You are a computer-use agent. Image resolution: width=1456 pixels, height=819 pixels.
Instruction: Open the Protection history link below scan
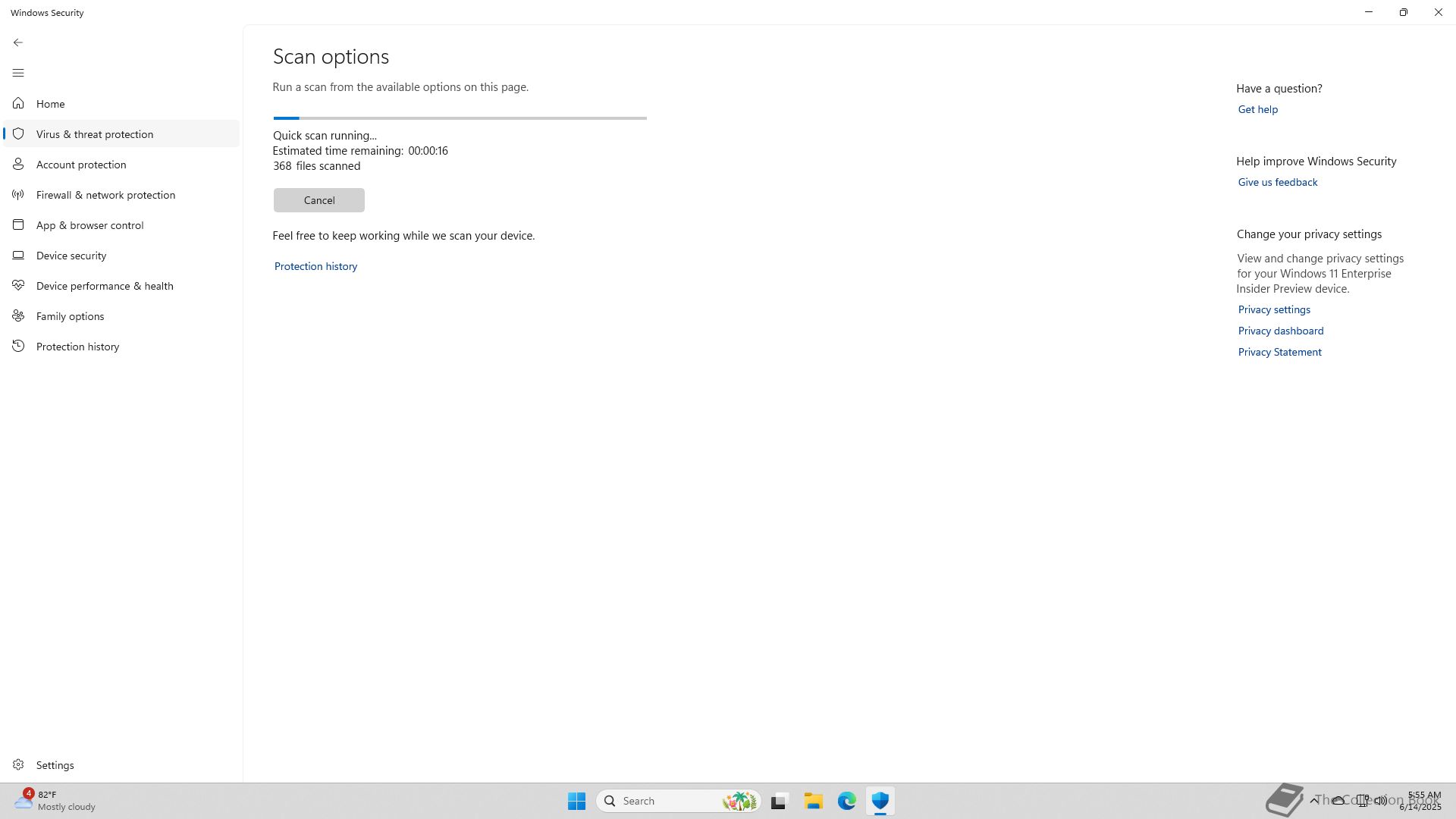coord(315,266)
